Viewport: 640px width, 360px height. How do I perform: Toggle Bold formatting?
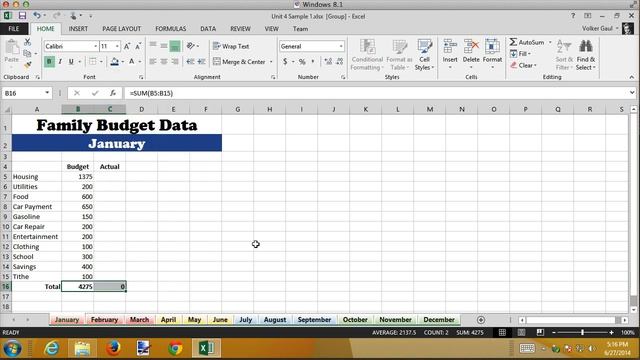tap(49, 62)
